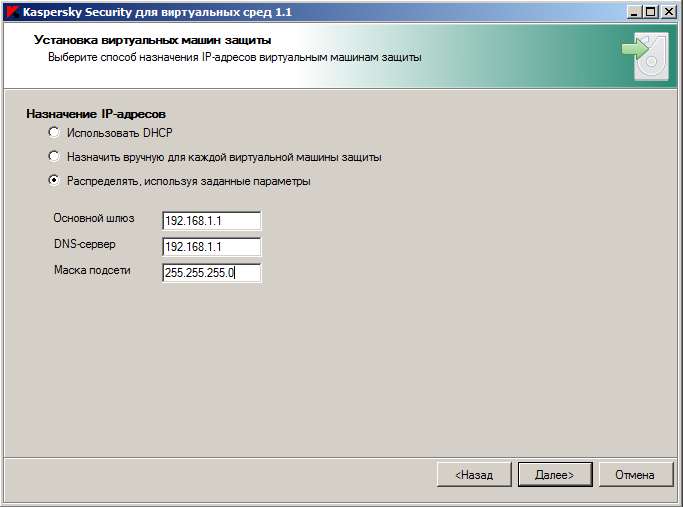
Task: Click the title bar text 'Kaspersky Security'
Action: tap(77, 12)
